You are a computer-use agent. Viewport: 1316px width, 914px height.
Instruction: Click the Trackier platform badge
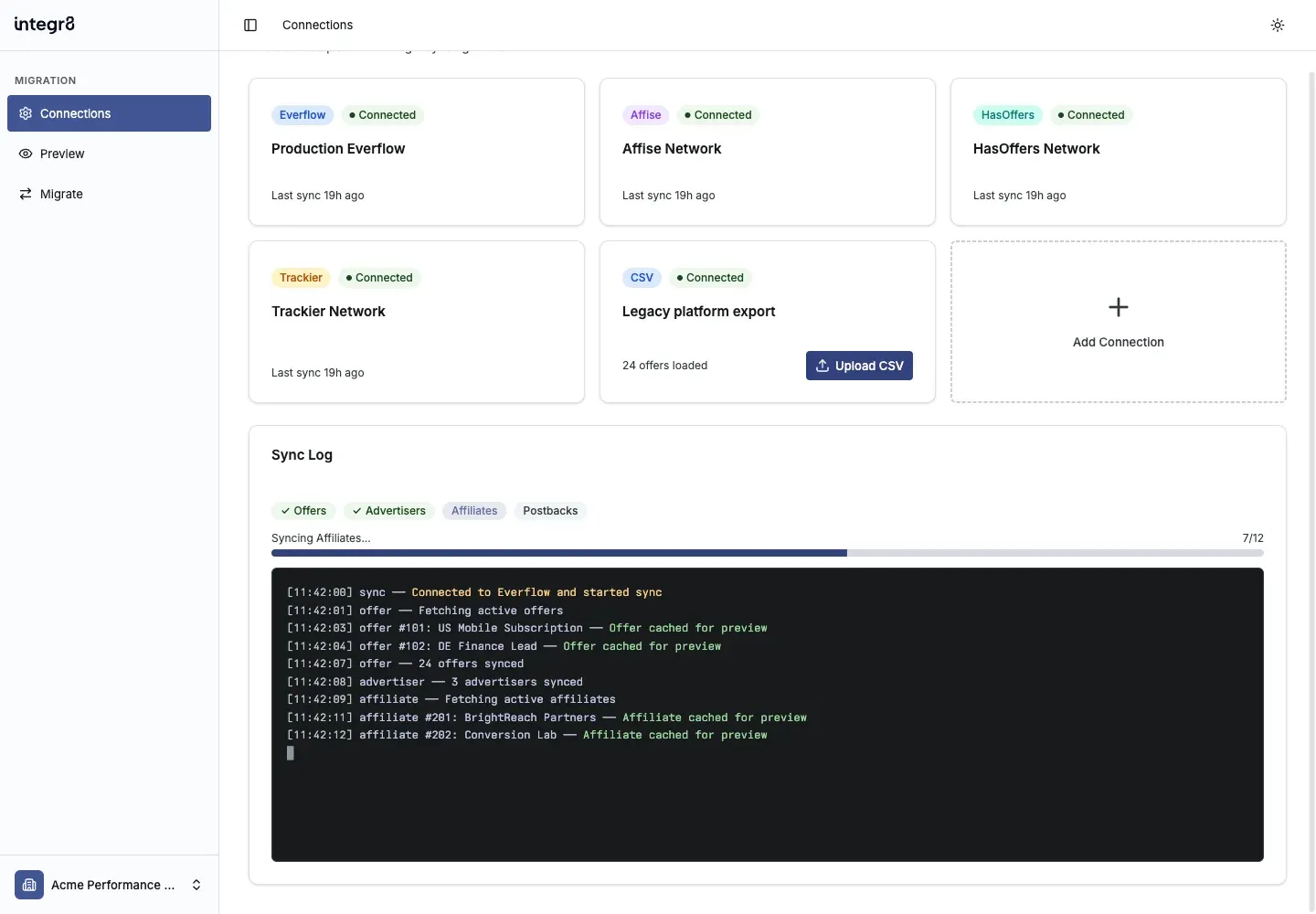[x=301, y=278]
